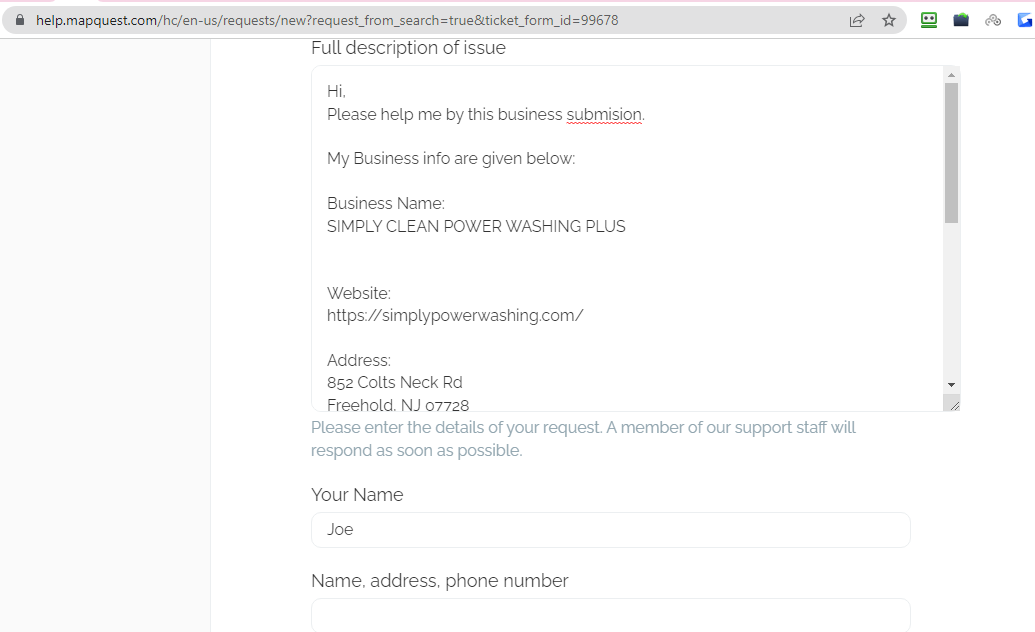
Task: Click the line "Freehold, NJ 07728"
Action: click(x=398, y=404)
